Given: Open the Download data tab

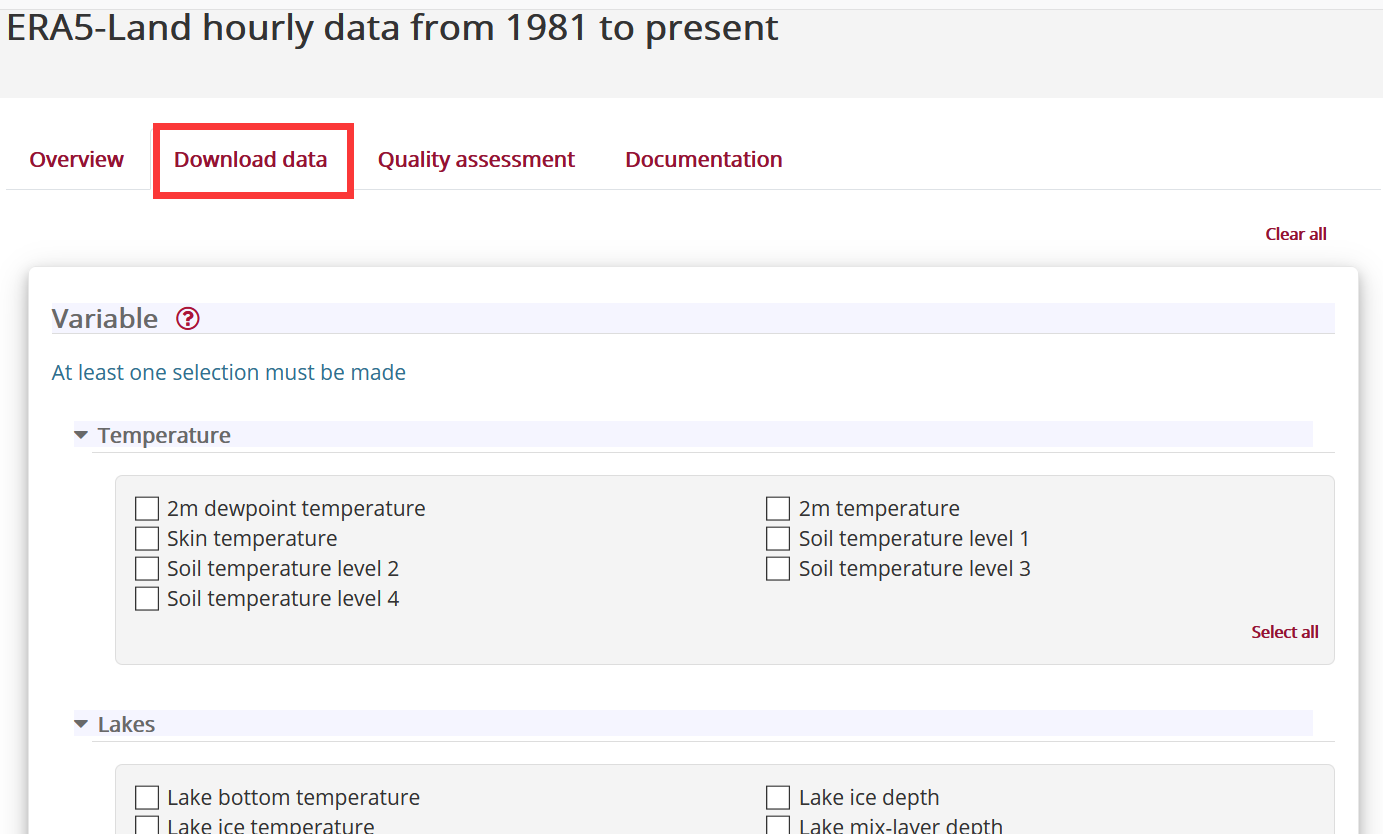Looking at the screenshot, I should tap(251, 160).
